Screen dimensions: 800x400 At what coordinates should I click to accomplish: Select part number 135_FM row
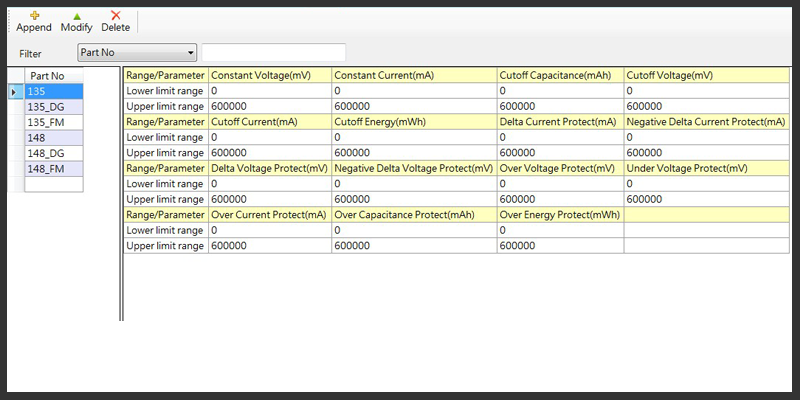tap(54, 122)
